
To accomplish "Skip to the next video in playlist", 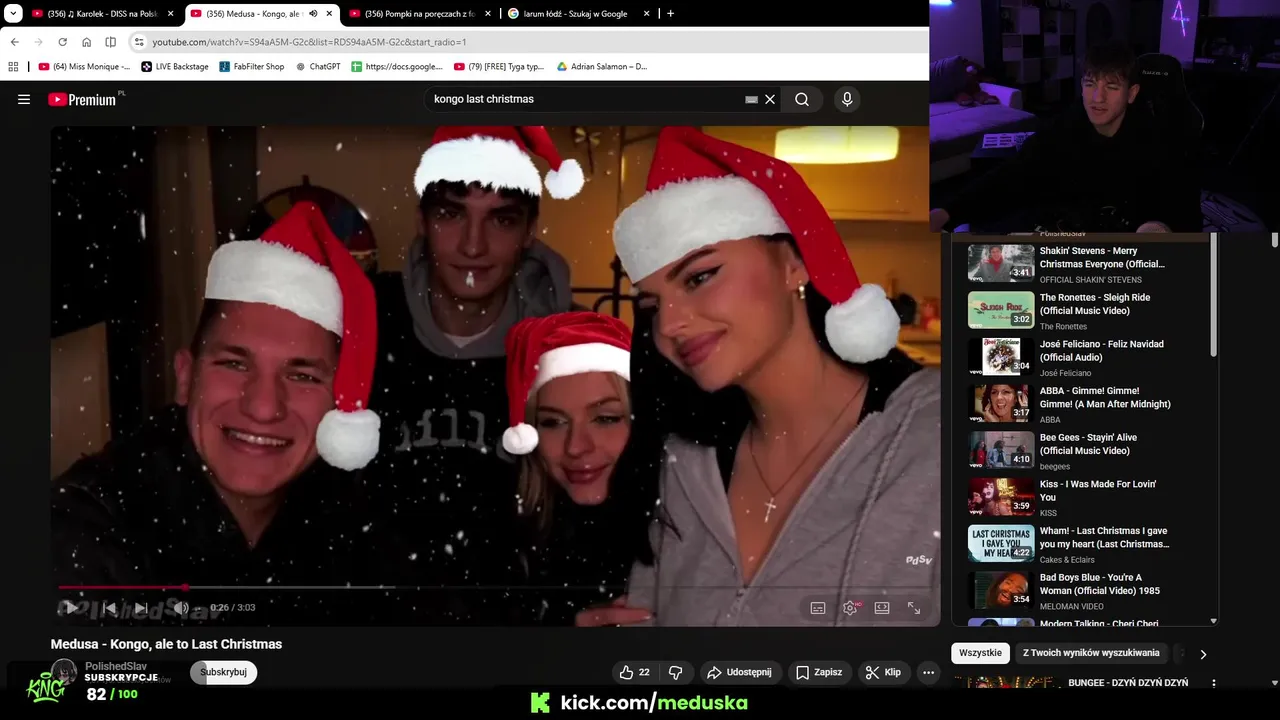I will (141, 607).
